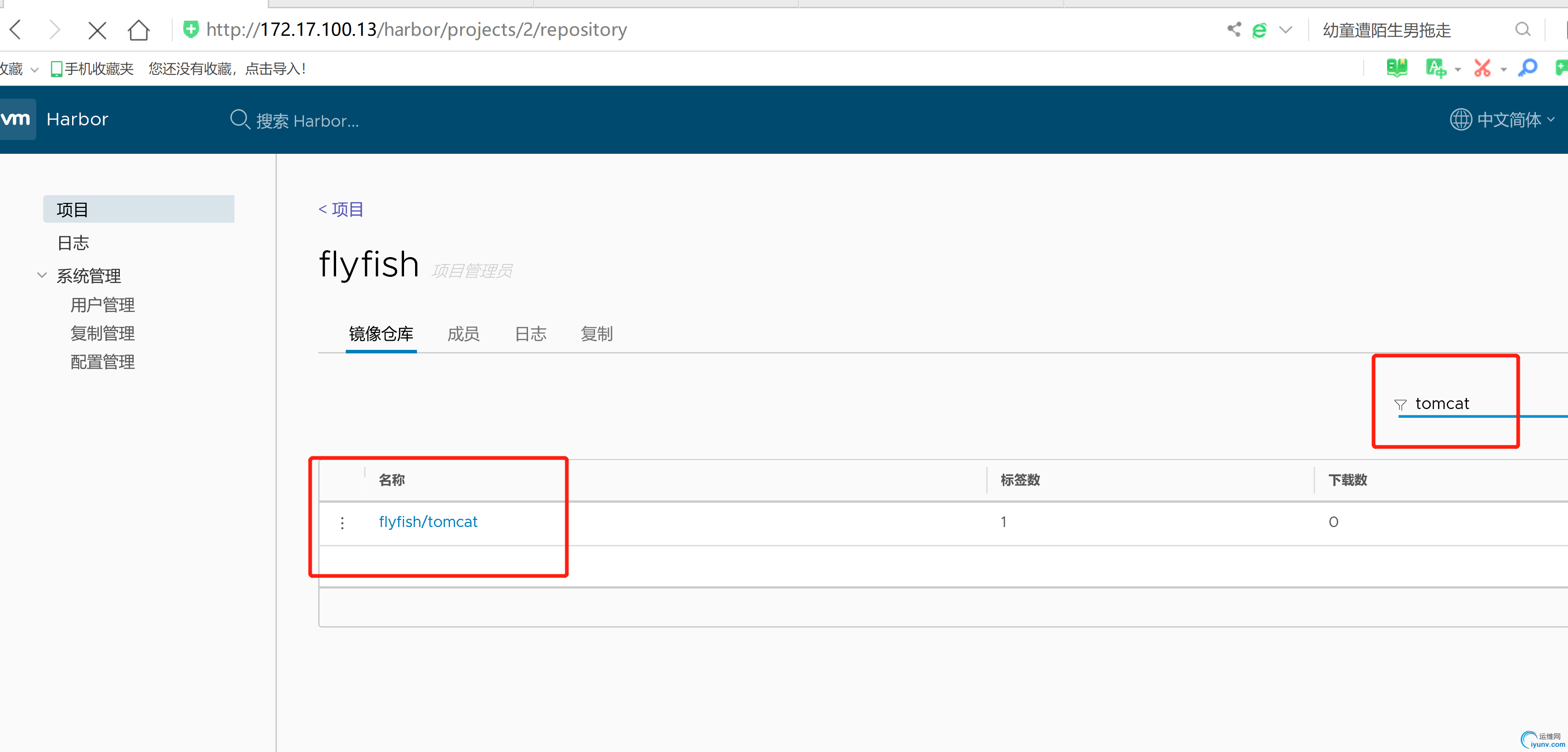Click the blue magnifier toolbar icon
Screen dimensions: 1568x752
click(1528, 68)
